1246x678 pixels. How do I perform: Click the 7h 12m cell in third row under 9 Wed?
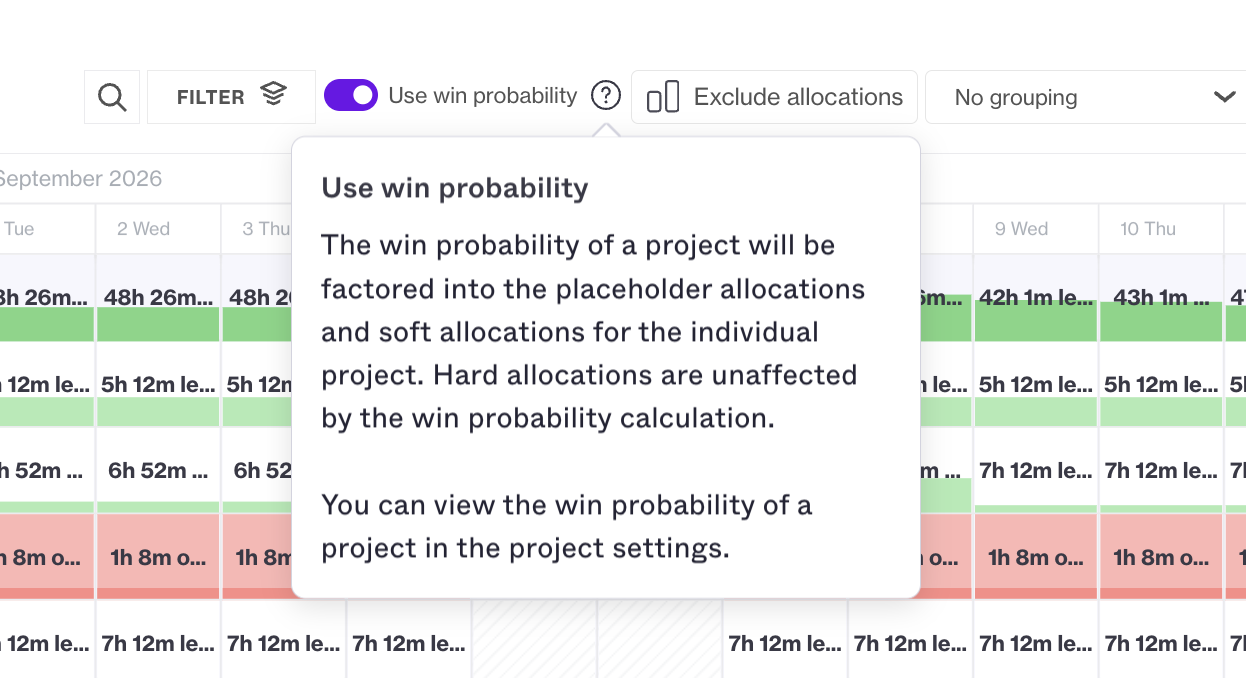1035,471
